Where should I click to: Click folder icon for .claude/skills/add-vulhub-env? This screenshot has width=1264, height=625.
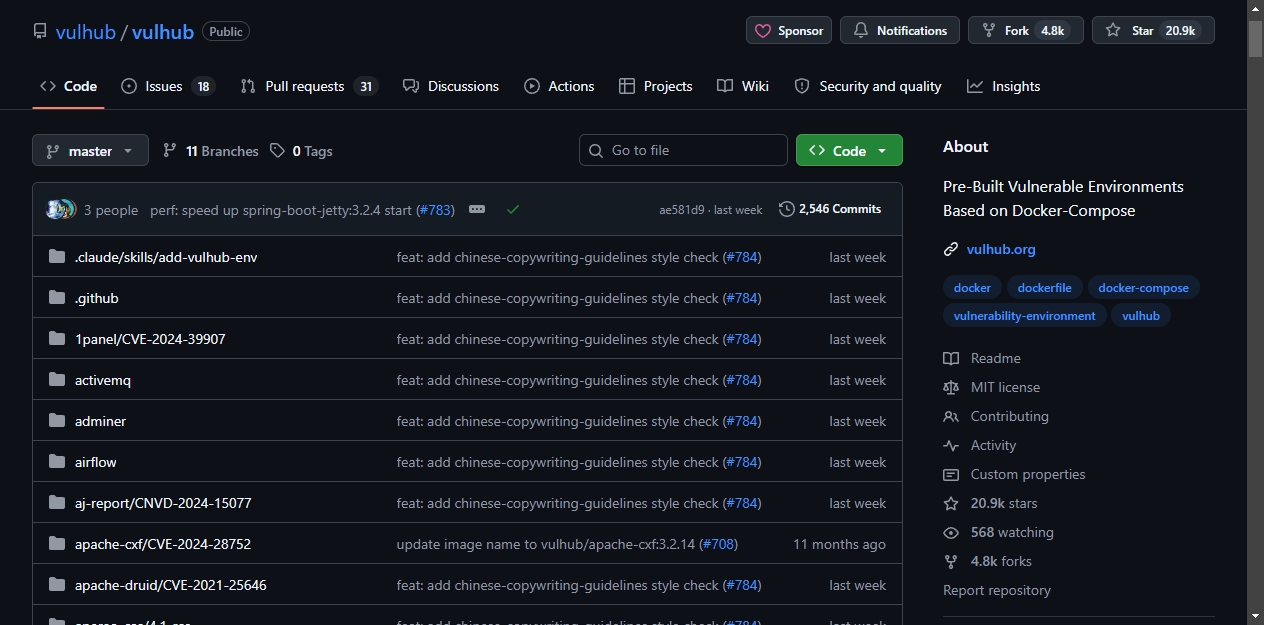57,257
